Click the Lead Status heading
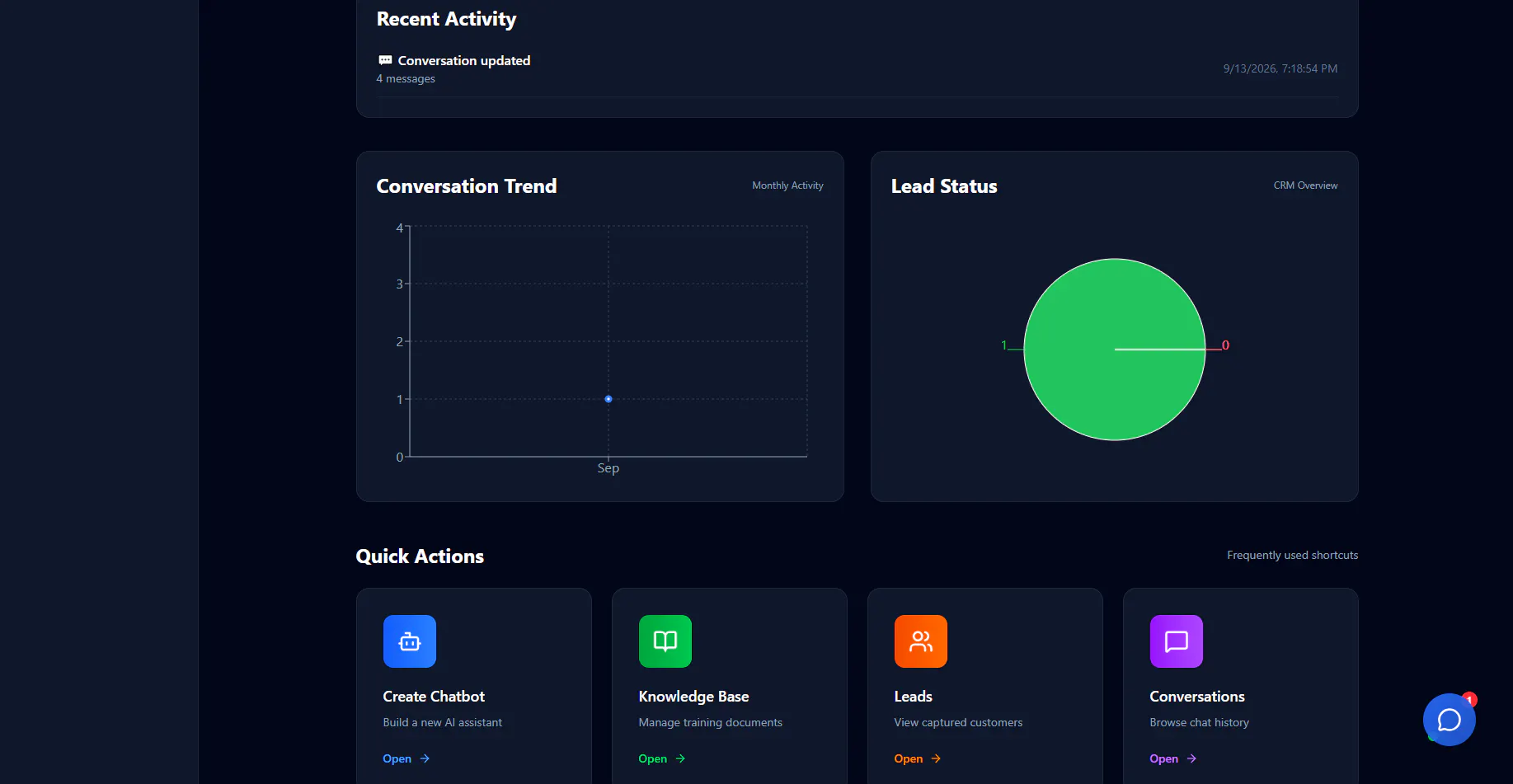The height and width of the screenshot is (784, 1513). pos(944,186)
